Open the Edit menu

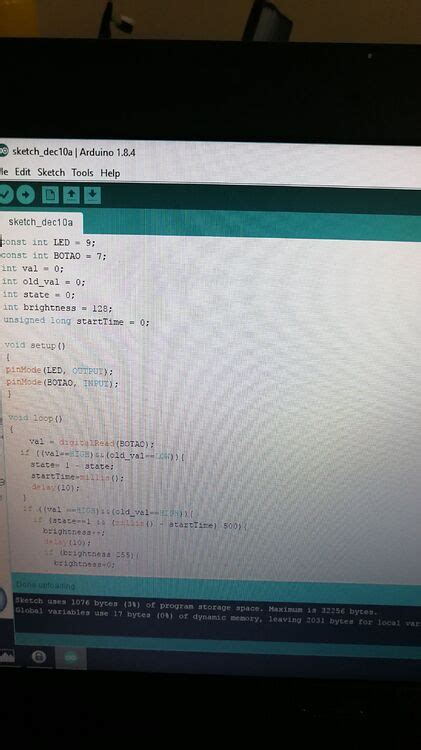point(22,172)
